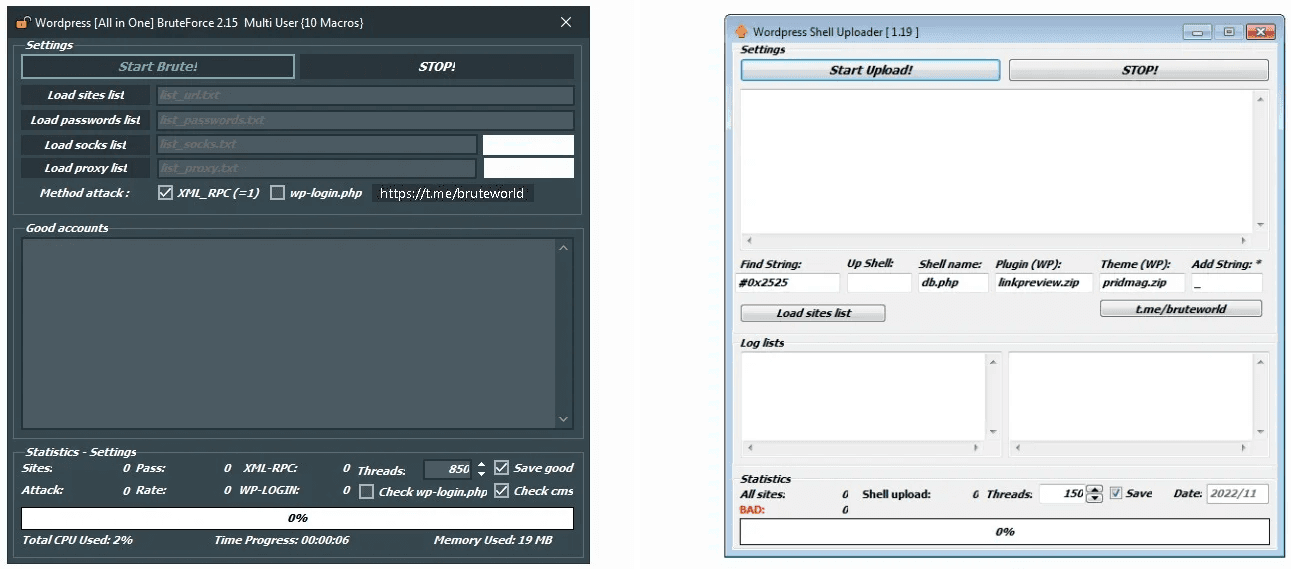Click the Shell Uploader Threads field showing 150
1291x569 pixels.
point(1063,493)
